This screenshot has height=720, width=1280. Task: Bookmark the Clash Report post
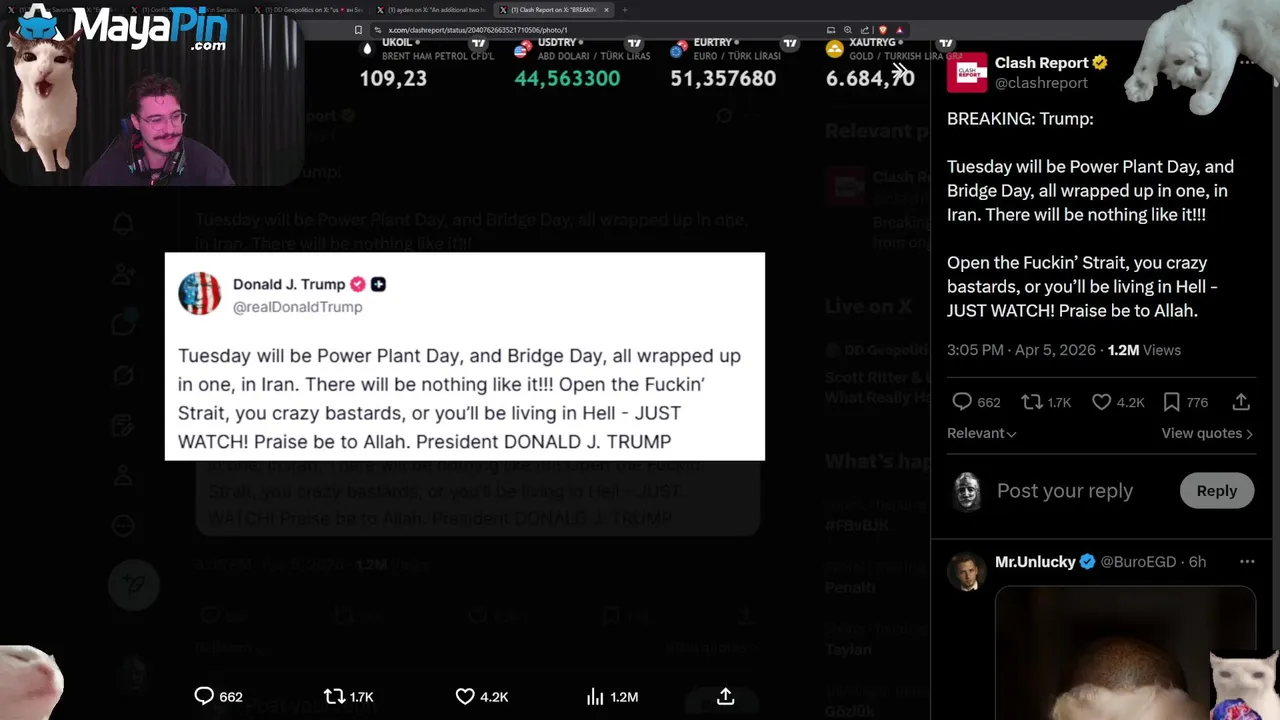point(1171,402)
